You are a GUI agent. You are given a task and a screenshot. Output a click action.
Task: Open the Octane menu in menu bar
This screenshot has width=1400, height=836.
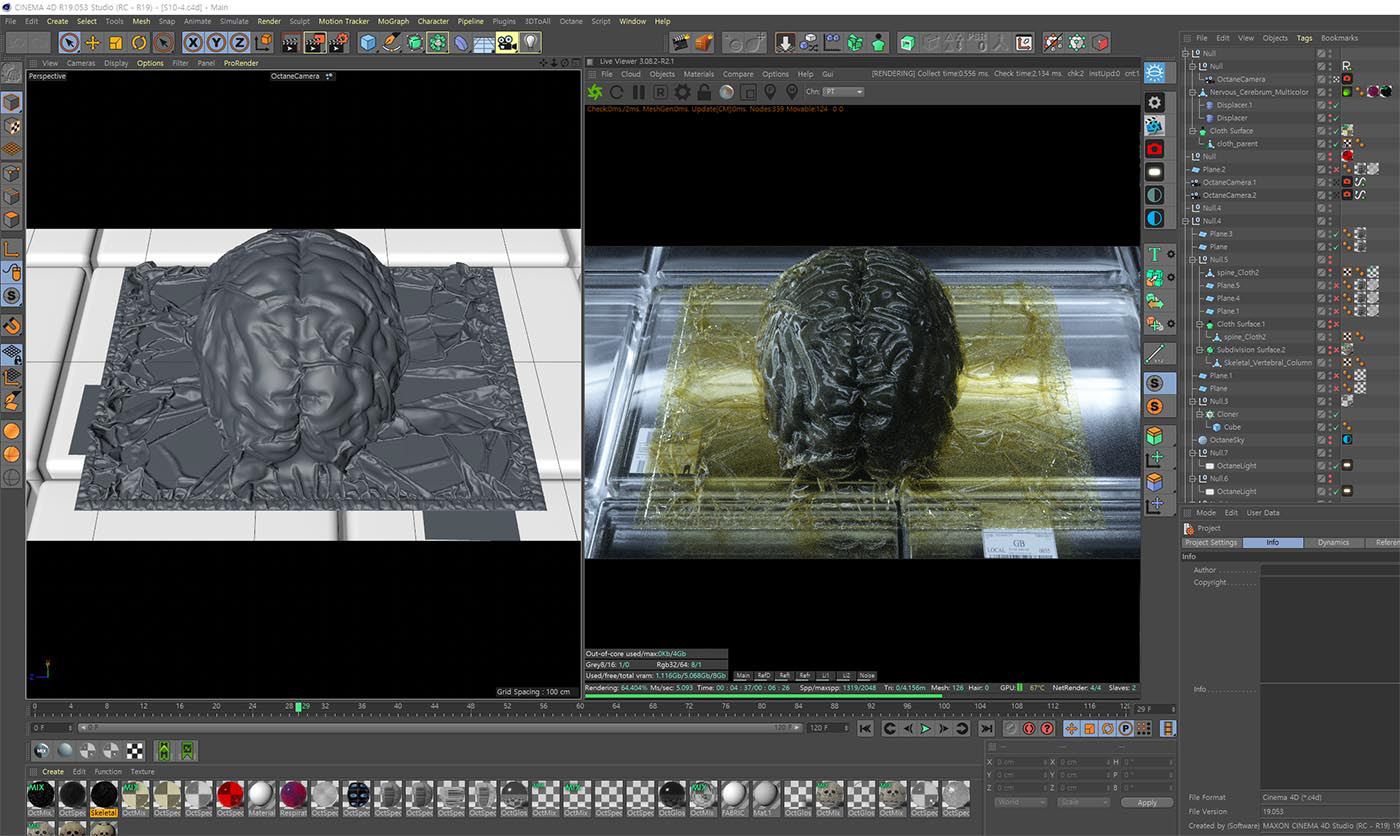571,21
